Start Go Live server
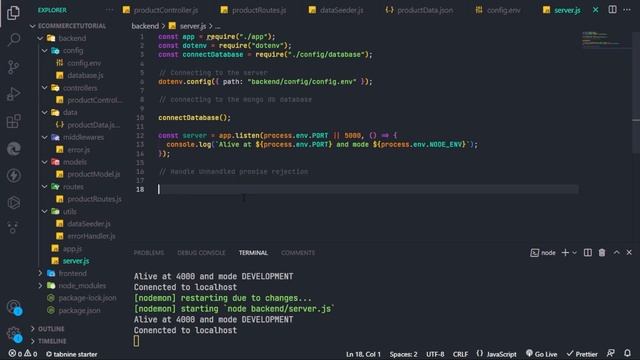Screen dimensions: 640x360 [541, 354]
